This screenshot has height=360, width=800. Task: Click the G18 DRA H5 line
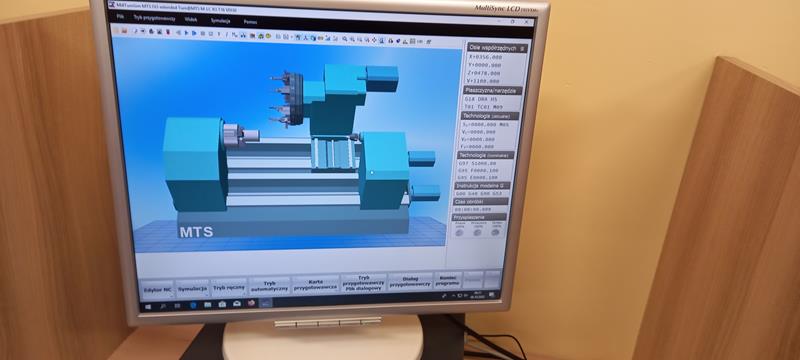480,99
